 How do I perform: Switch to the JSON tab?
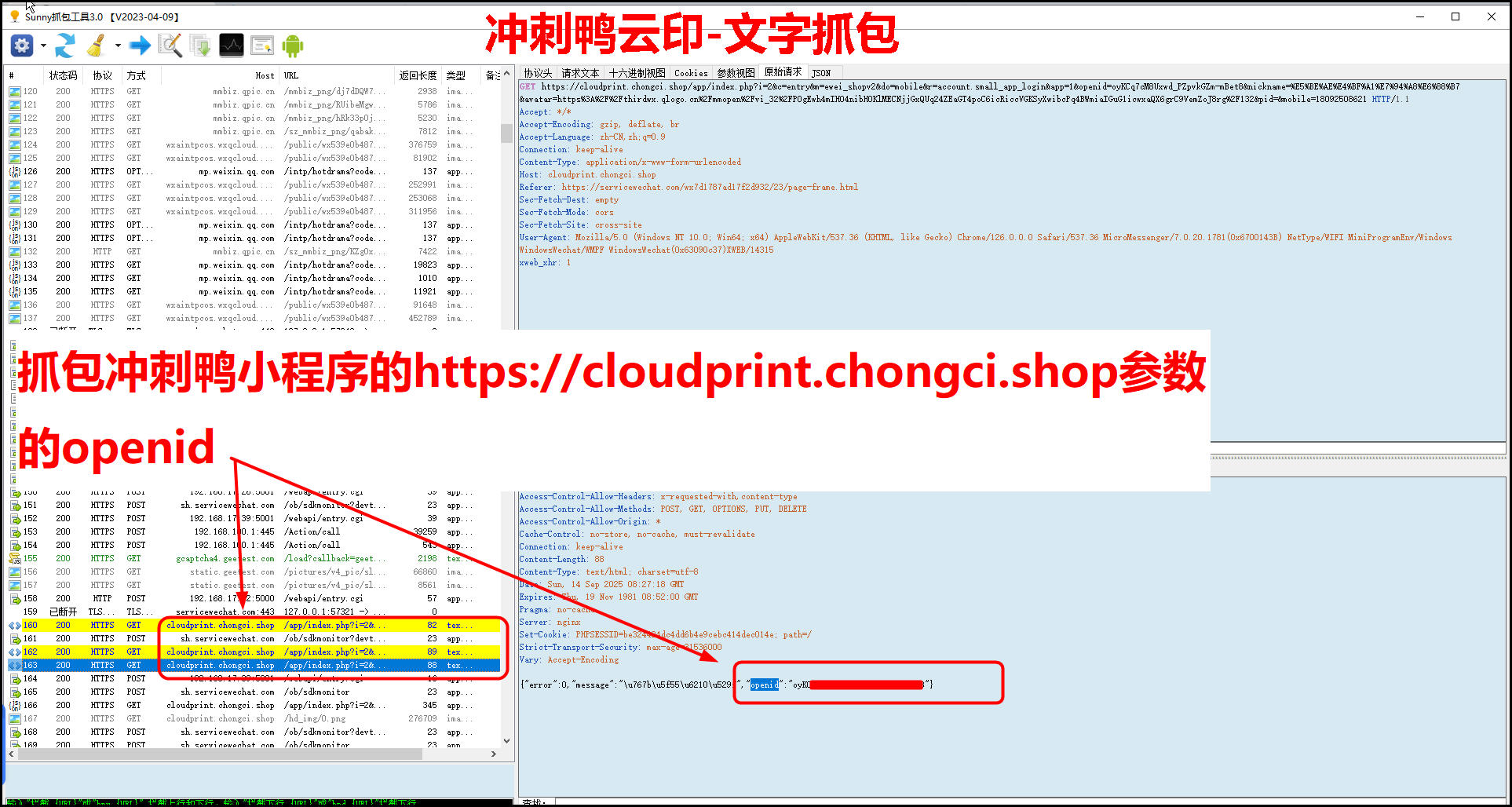click(821, 73)
